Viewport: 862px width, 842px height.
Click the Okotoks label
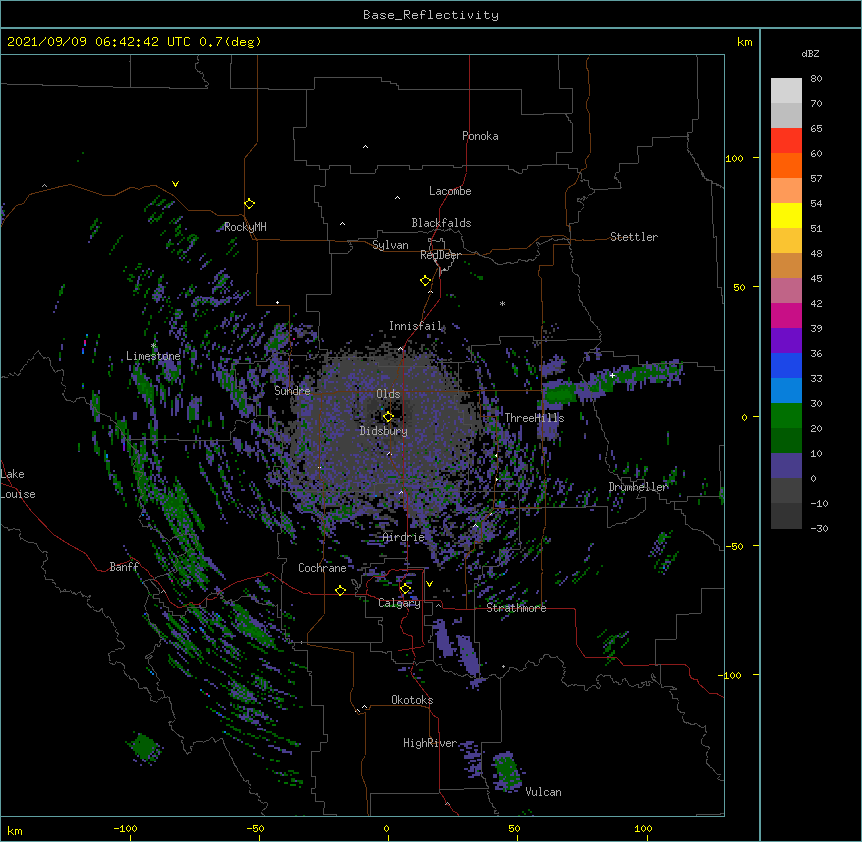pos(412,700)
